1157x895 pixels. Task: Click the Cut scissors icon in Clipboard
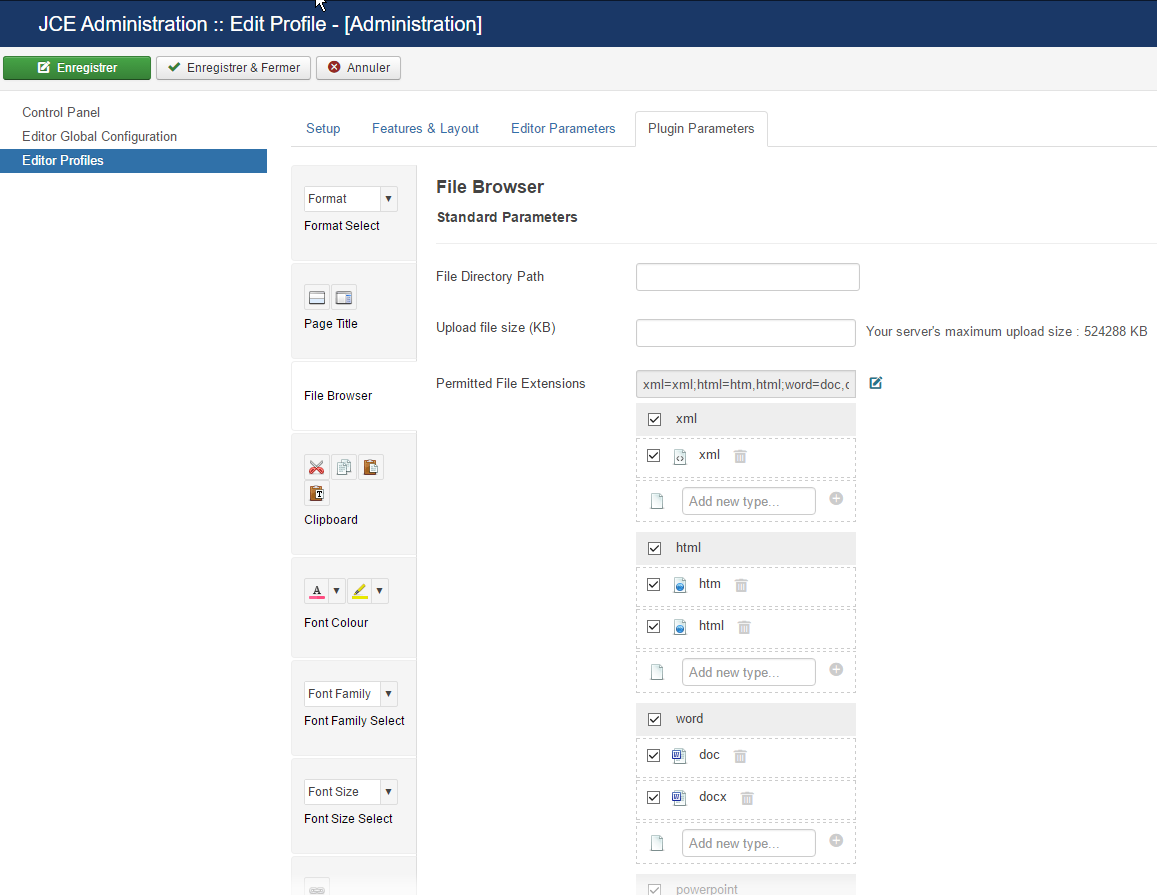[317, 467]
